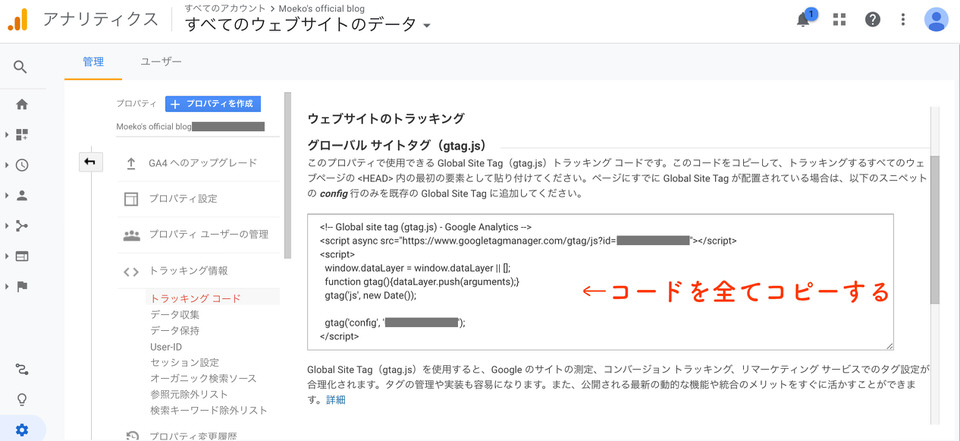
Task: Click the GA4 upgrade upload arrow icon
Action: 131,164
